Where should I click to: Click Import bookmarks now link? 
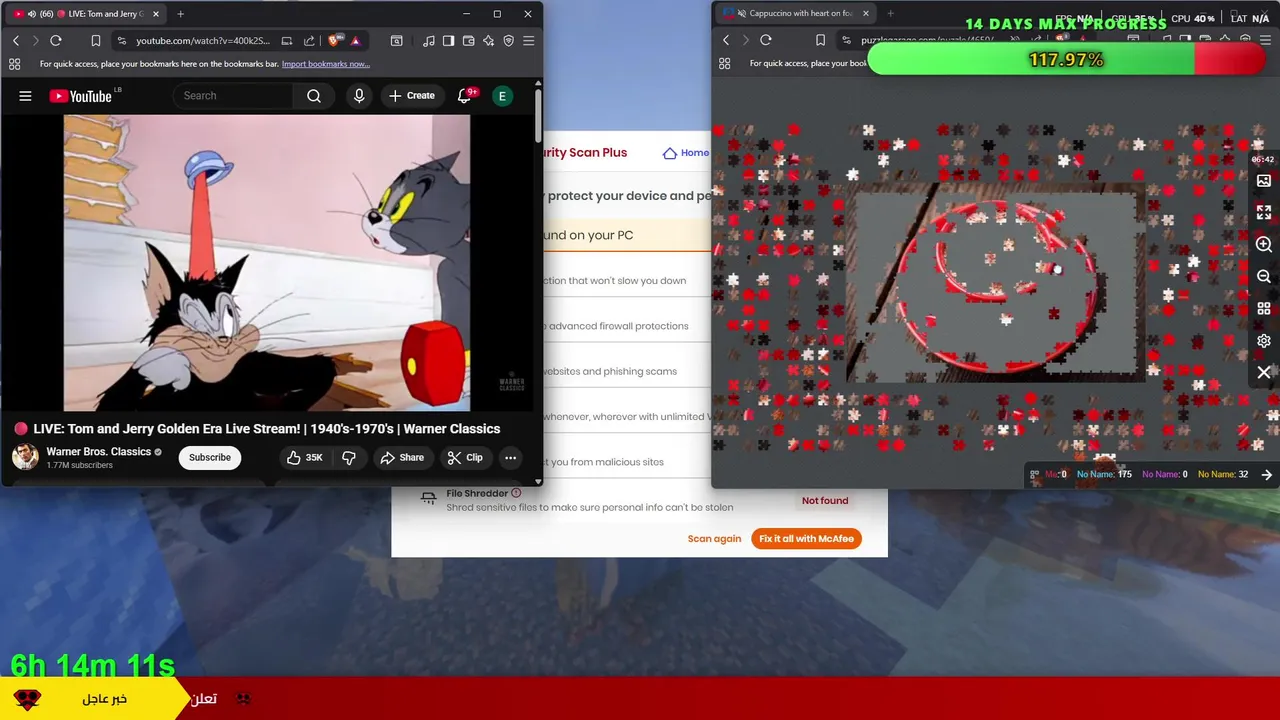click(326, 64)
